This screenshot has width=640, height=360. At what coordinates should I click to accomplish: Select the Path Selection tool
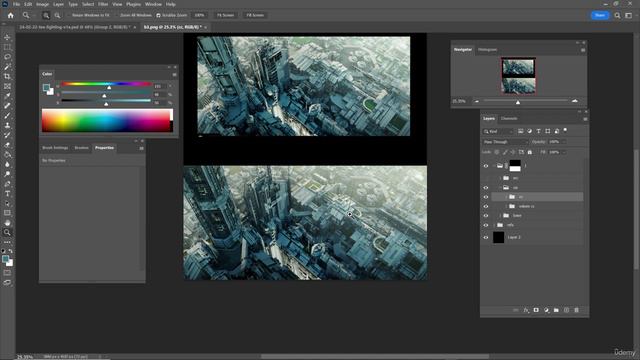coord(7,204)
